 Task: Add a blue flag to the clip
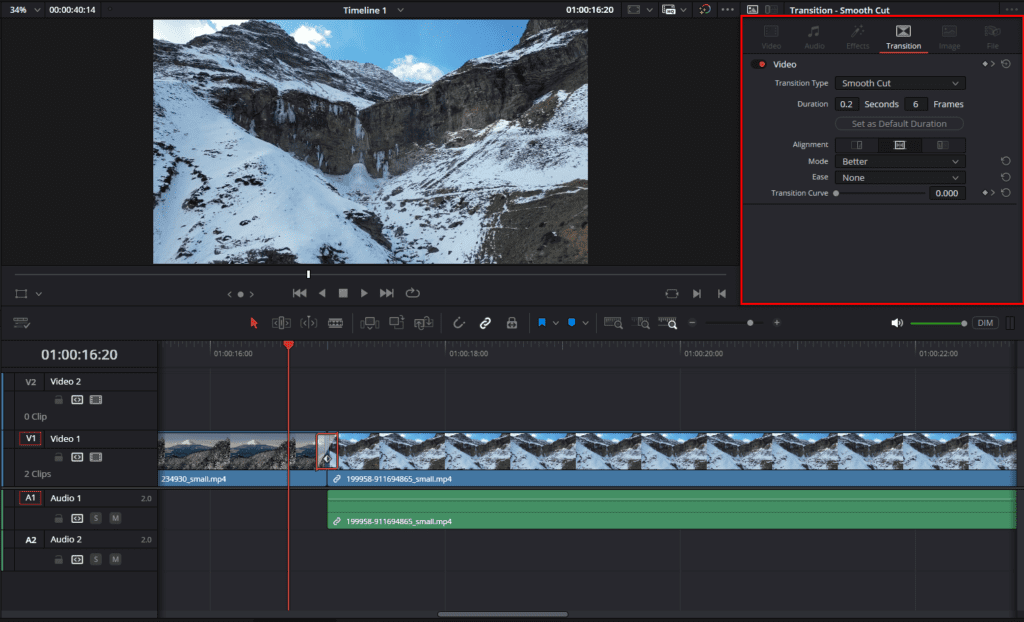(542, 323)
